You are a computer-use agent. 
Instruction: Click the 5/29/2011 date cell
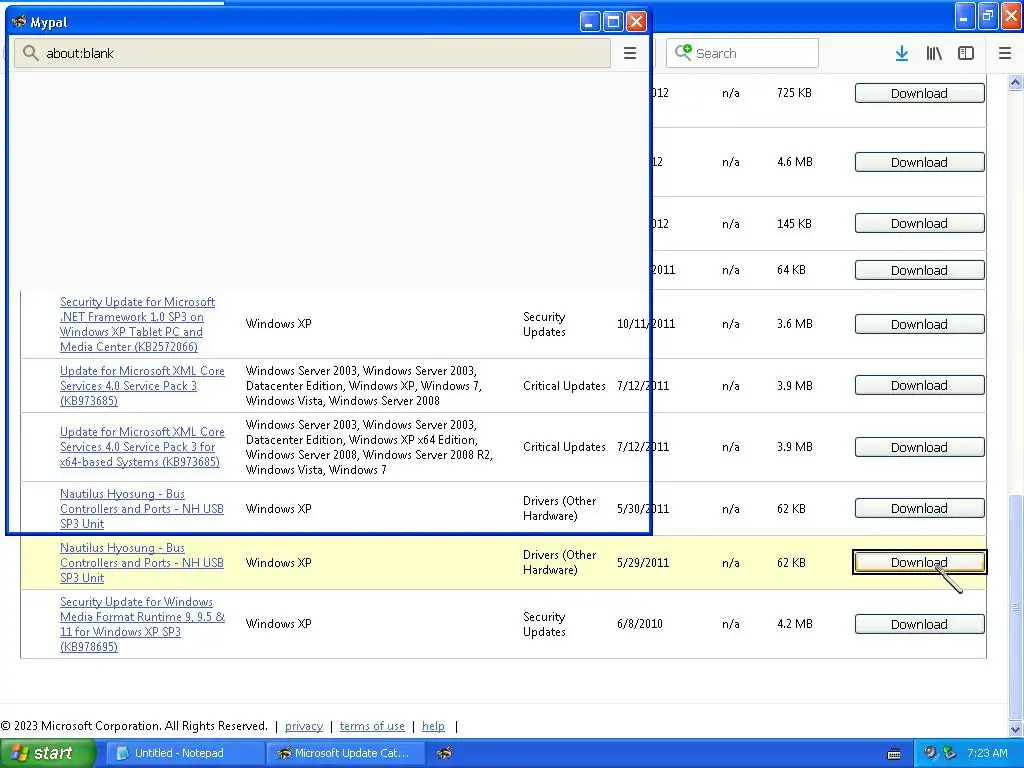(643, 562)
